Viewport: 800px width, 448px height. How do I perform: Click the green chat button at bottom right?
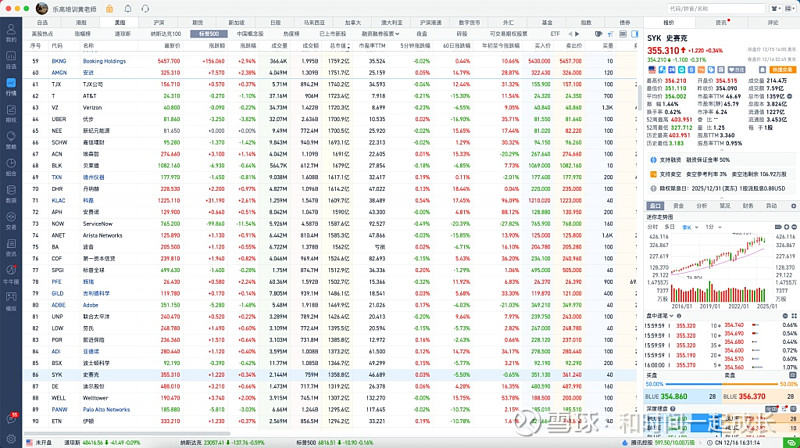791,442
